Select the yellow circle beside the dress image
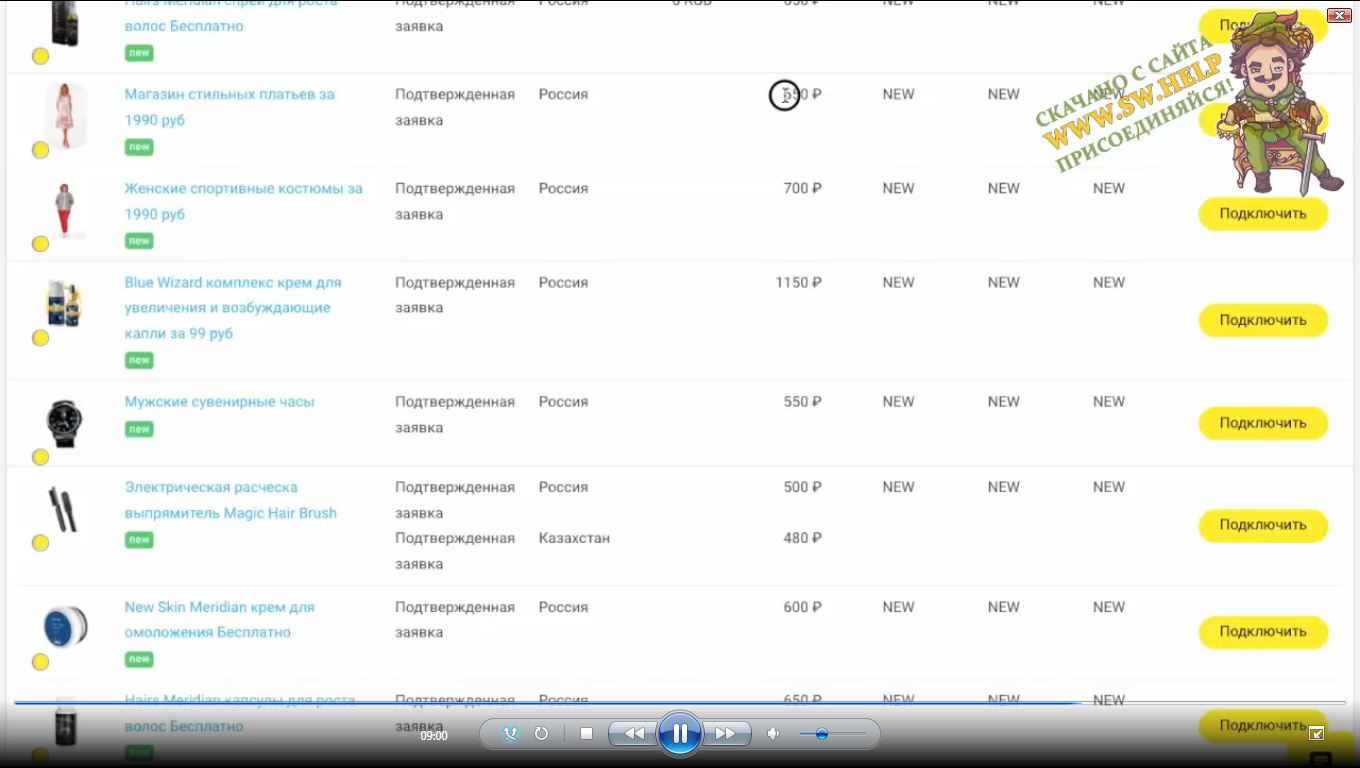Viewport: 1360px width, 768px height. pyautogui.click(x=40, y=150)
